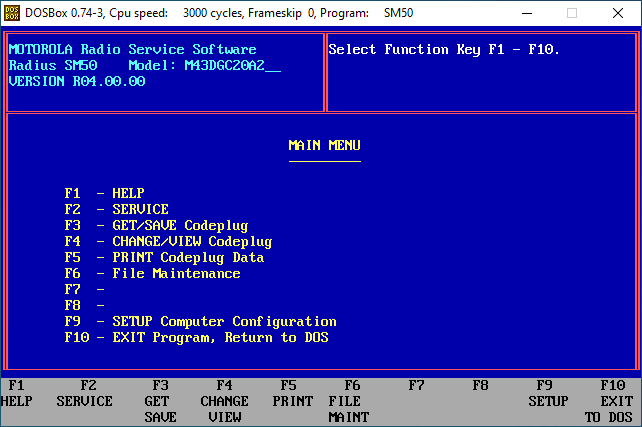Minimize the DOSBox window

[527, 13]
